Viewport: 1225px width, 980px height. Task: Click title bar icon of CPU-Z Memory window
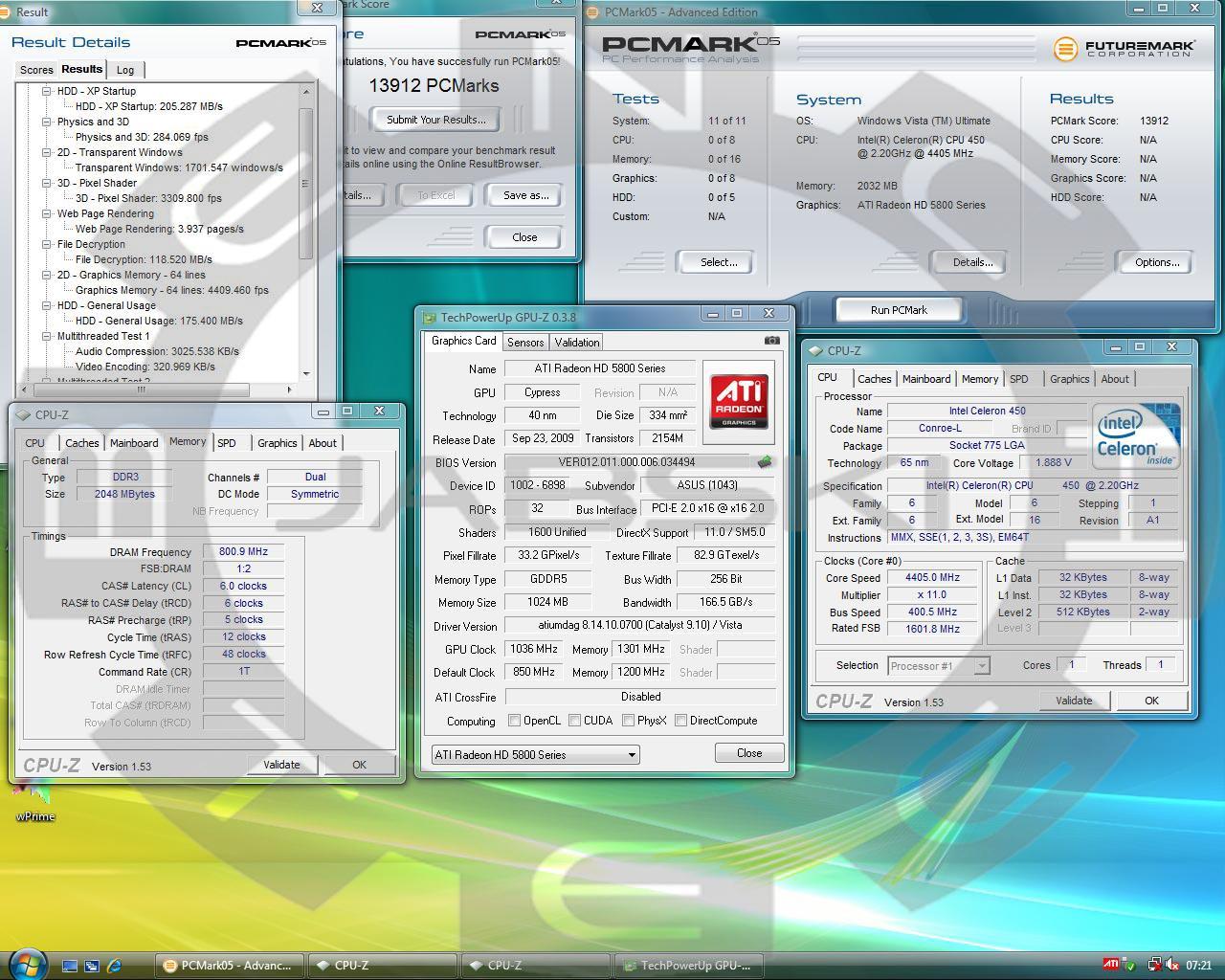click(24, 415)
